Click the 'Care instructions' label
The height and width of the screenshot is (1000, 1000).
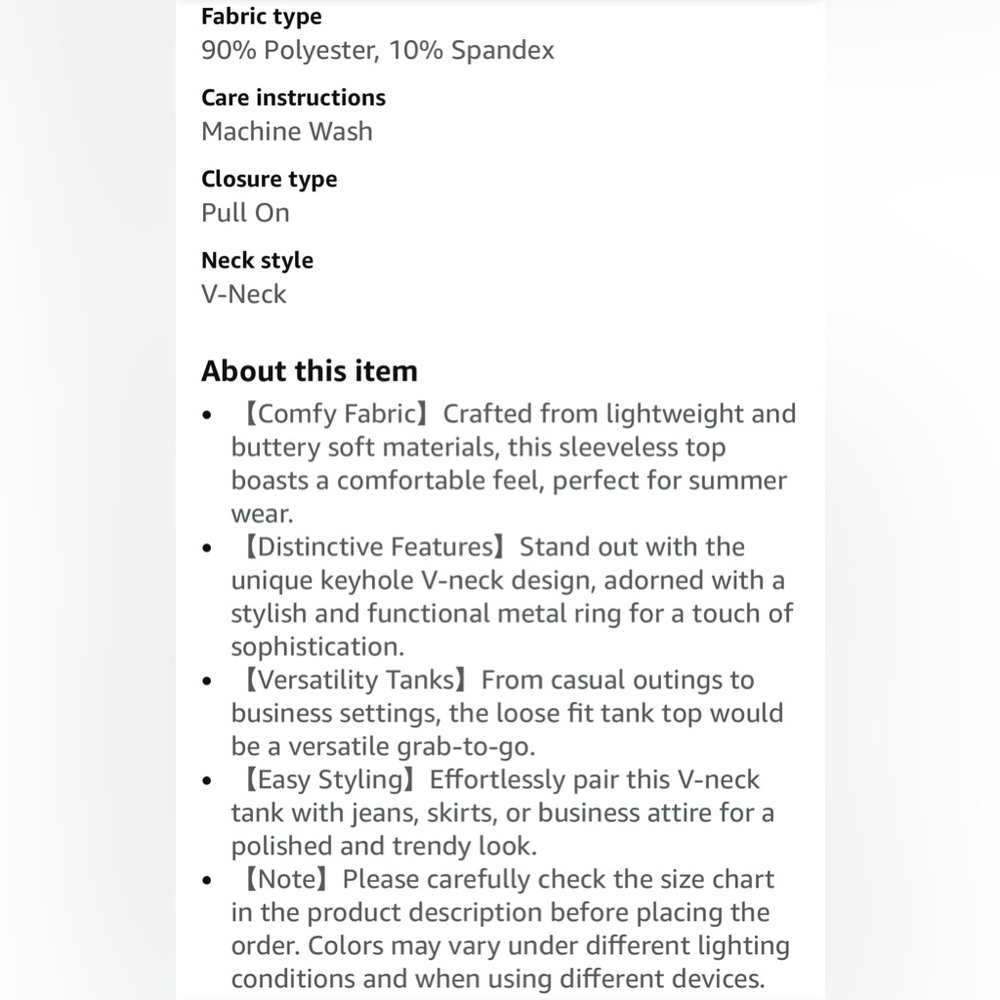pyautogui.click(x=293, y=98)
